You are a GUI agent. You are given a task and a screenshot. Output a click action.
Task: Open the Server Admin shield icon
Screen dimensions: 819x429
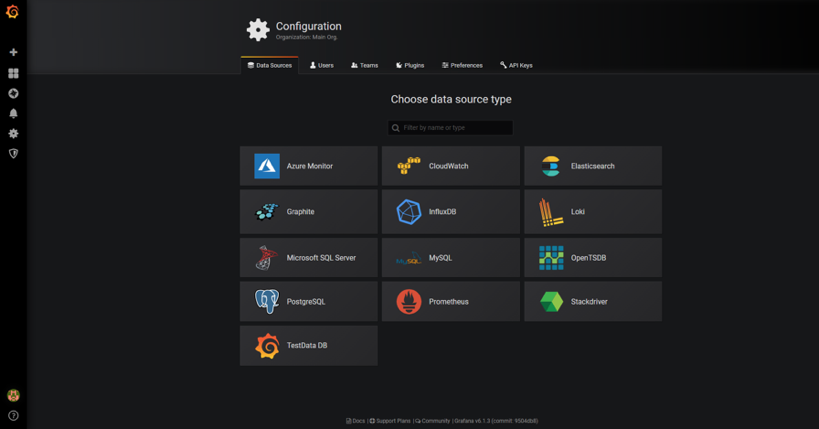click(x=14, y=154)
